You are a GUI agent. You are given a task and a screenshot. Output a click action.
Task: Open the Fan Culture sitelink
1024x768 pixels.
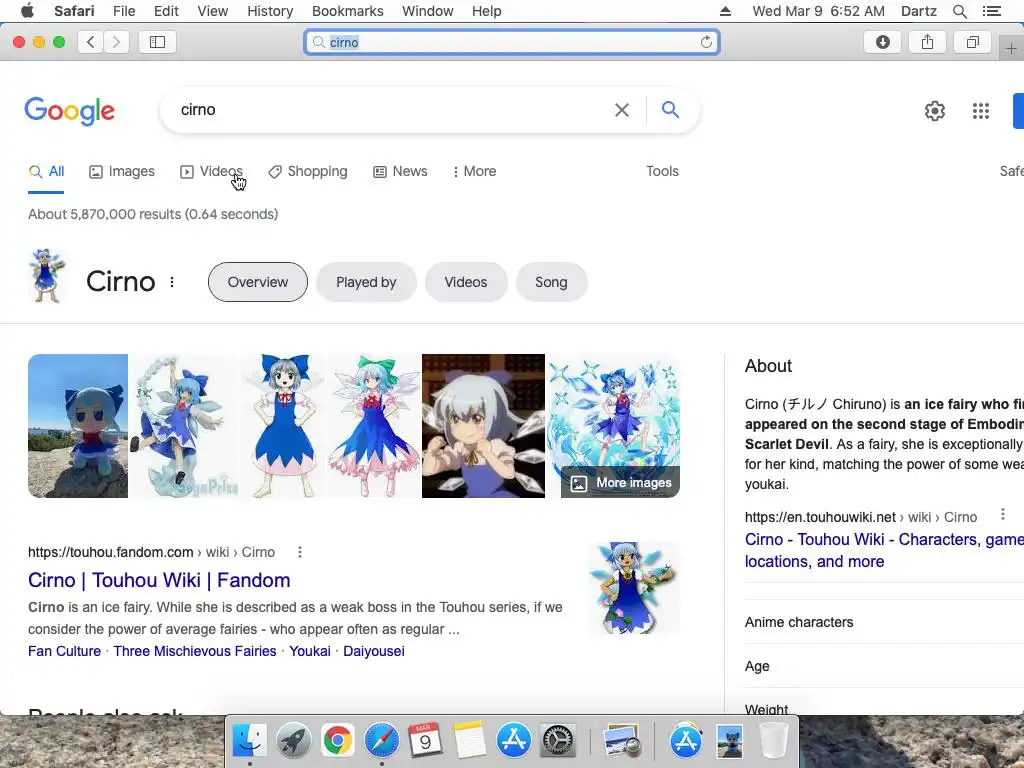pos(64,651)
